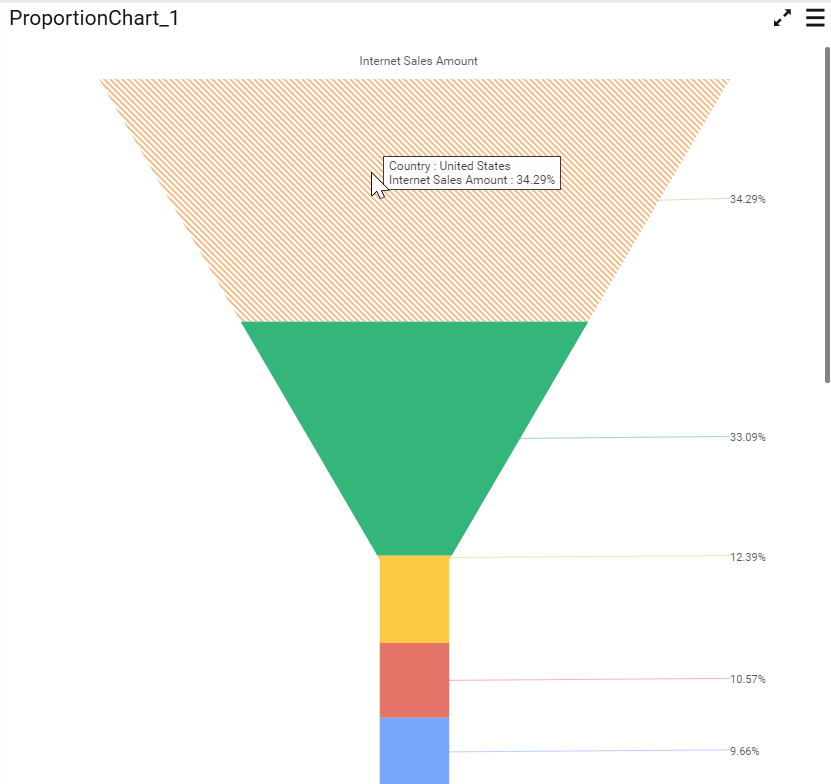Image resolution: width=831 pixels, height=784 pixels.
Task: Click the ProportionChart_1 title
Action: pos(94,18)
